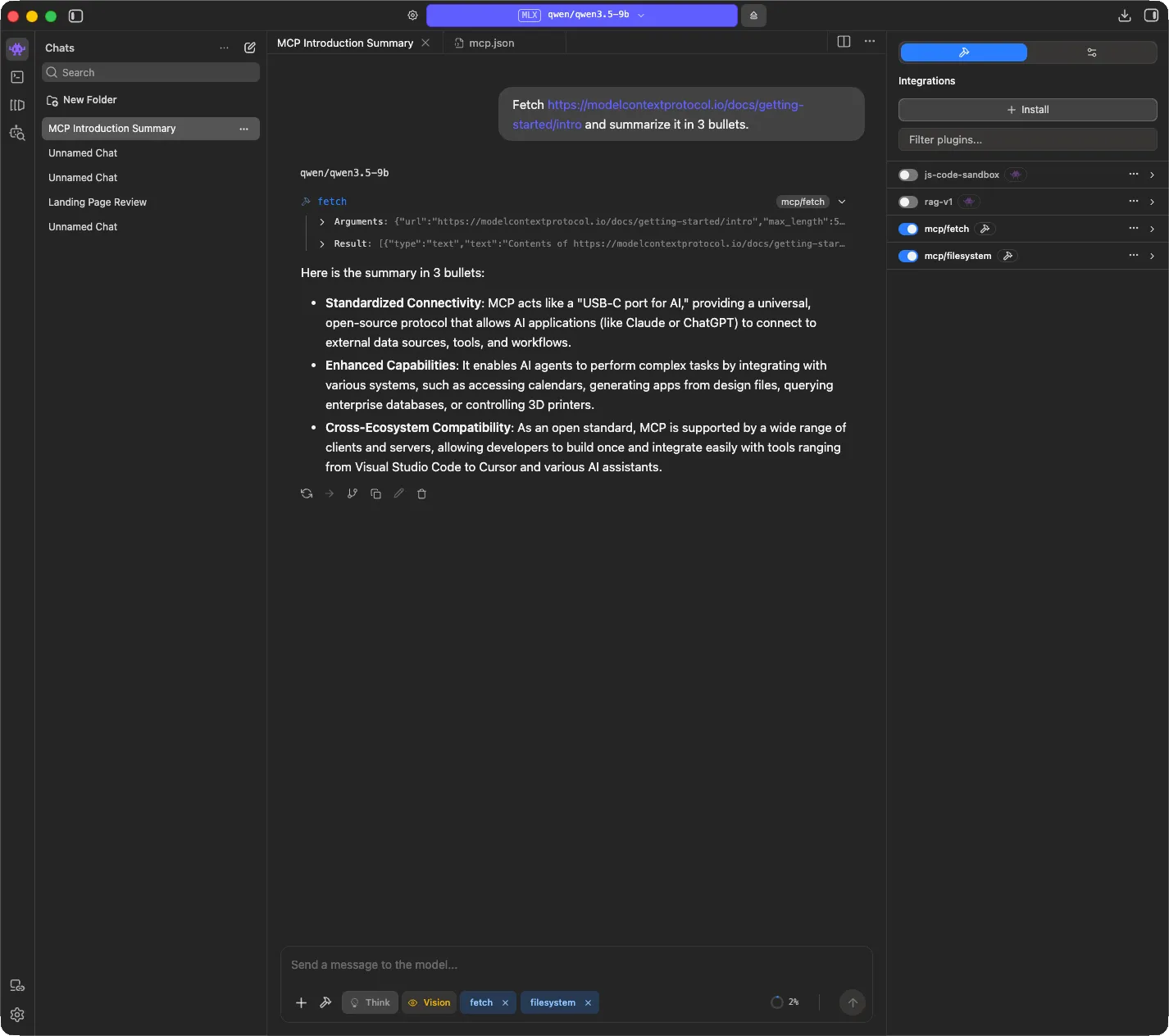Open the Developer terminal icon in sidebar
Image resolution: width=1169 pixels, height=1036 pixels.
click(x=17, y=77)
